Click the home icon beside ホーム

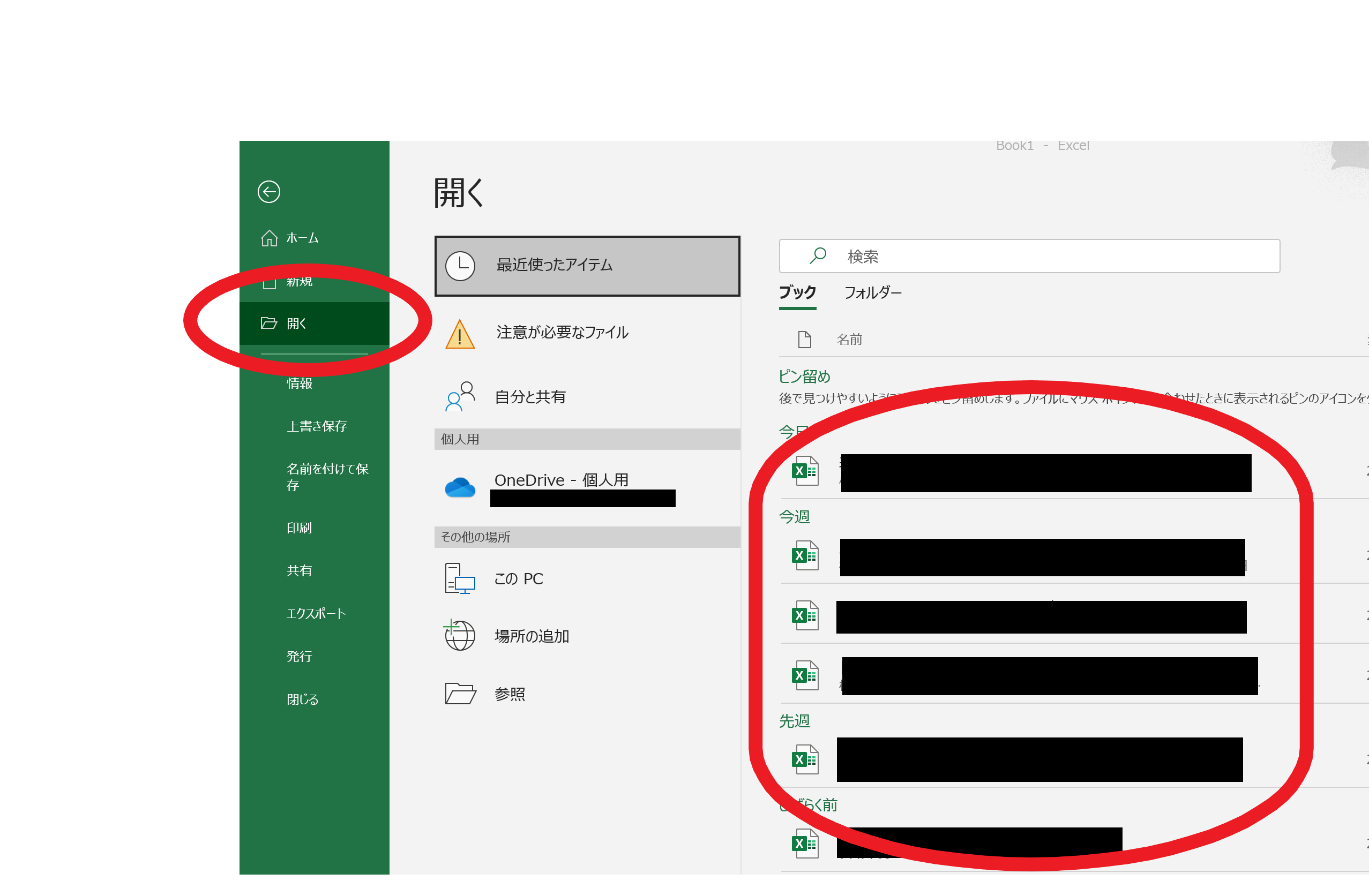[x=269, y=237]
